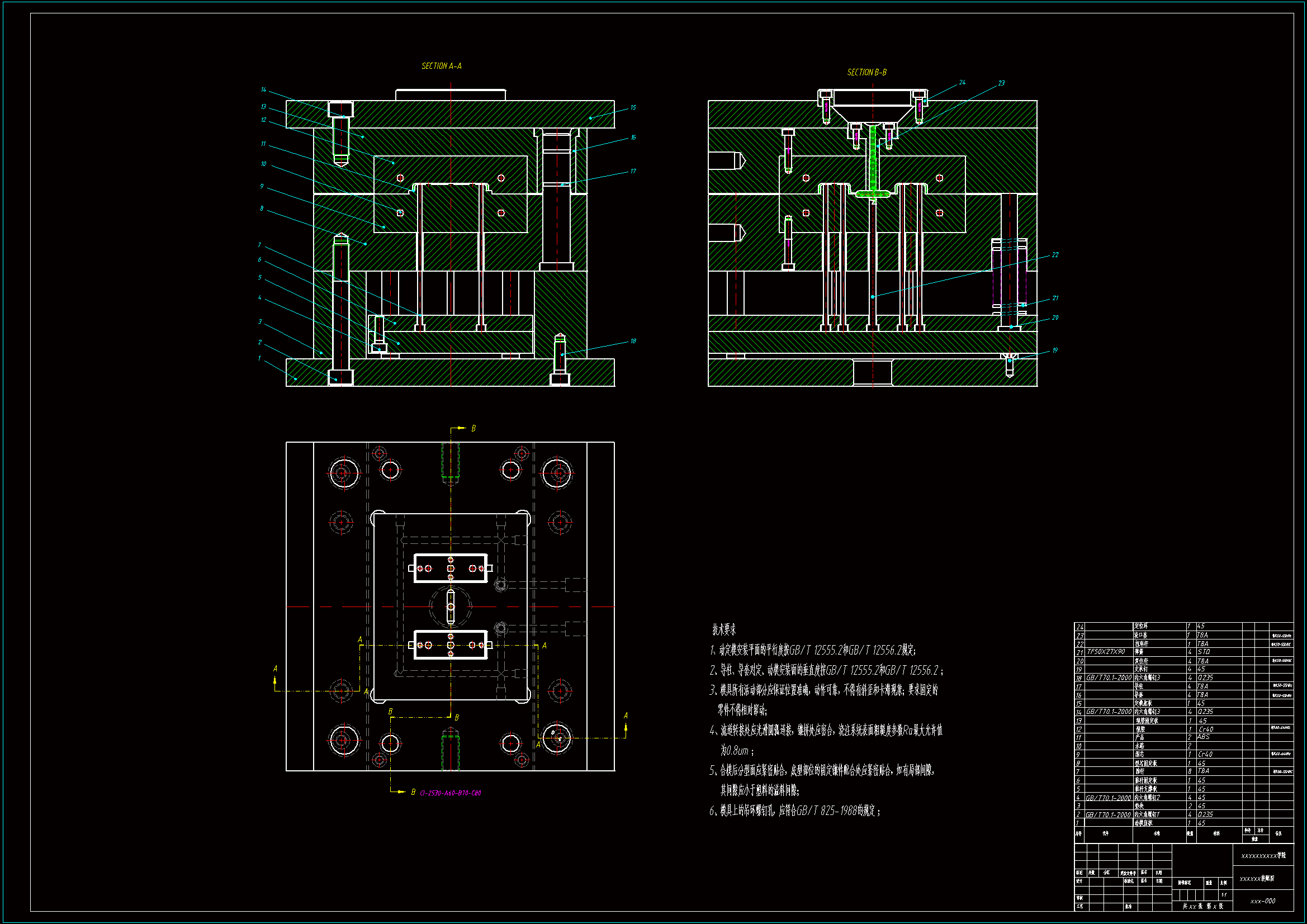Screen dimensions: 1307x924
Task: Click the SECTION A-A title text
Action: pos(441,66)
